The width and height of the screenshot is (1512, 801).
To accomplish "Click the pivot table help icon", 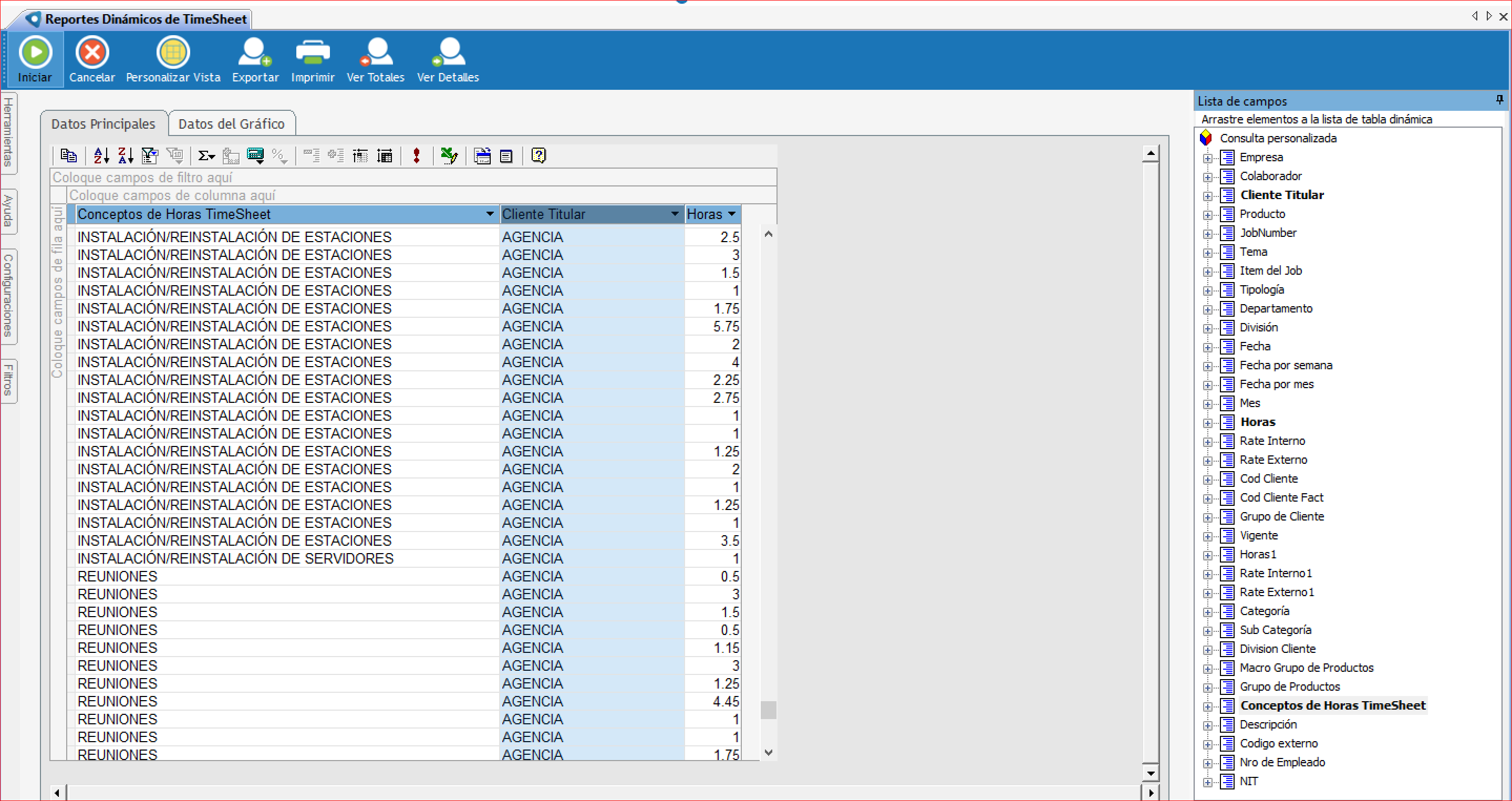I will pyautogui.click(x=538, y=155).
